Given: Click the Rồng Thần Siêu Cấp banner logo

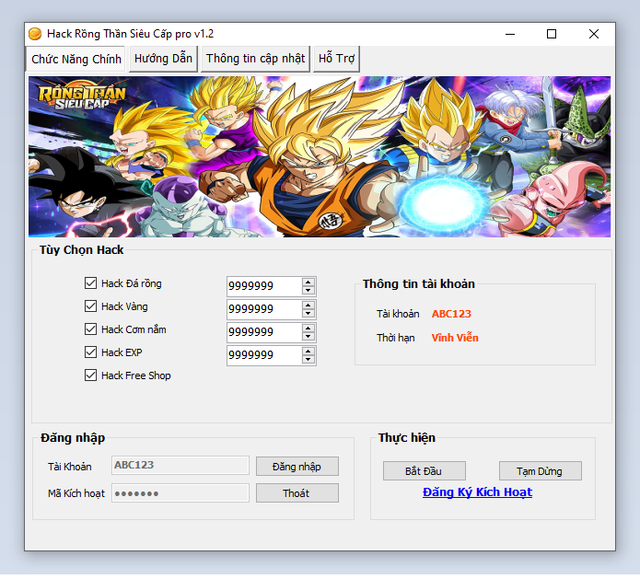Looking at the screenshot, I should coord(72,98).
